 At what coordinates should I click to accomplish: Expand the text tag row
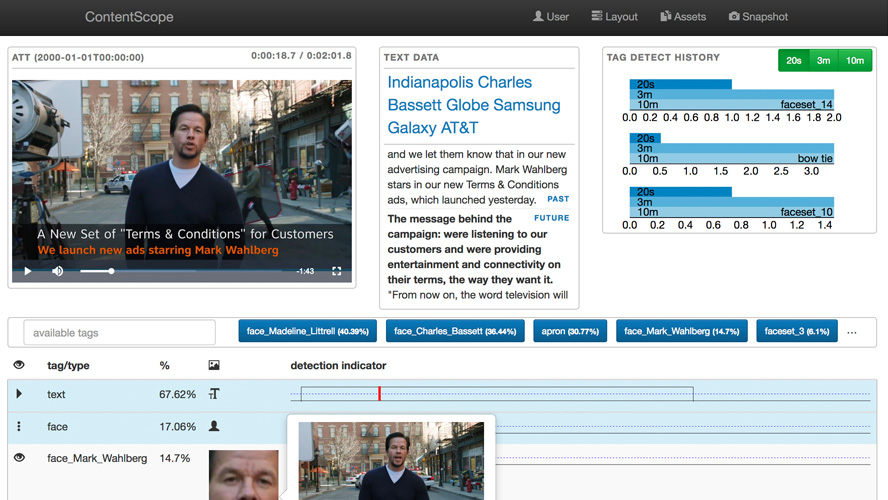point(19,394)
